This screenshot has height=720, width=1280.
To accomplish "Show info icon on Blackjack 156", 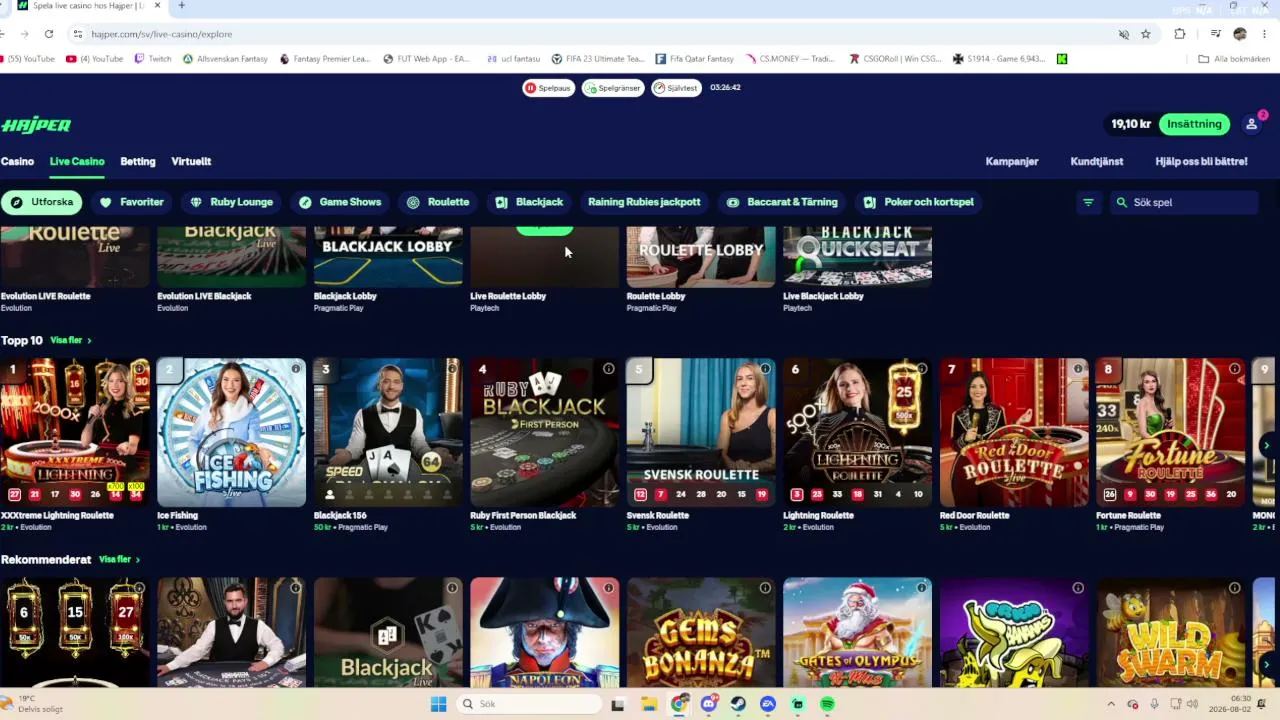I will point(452,369).
